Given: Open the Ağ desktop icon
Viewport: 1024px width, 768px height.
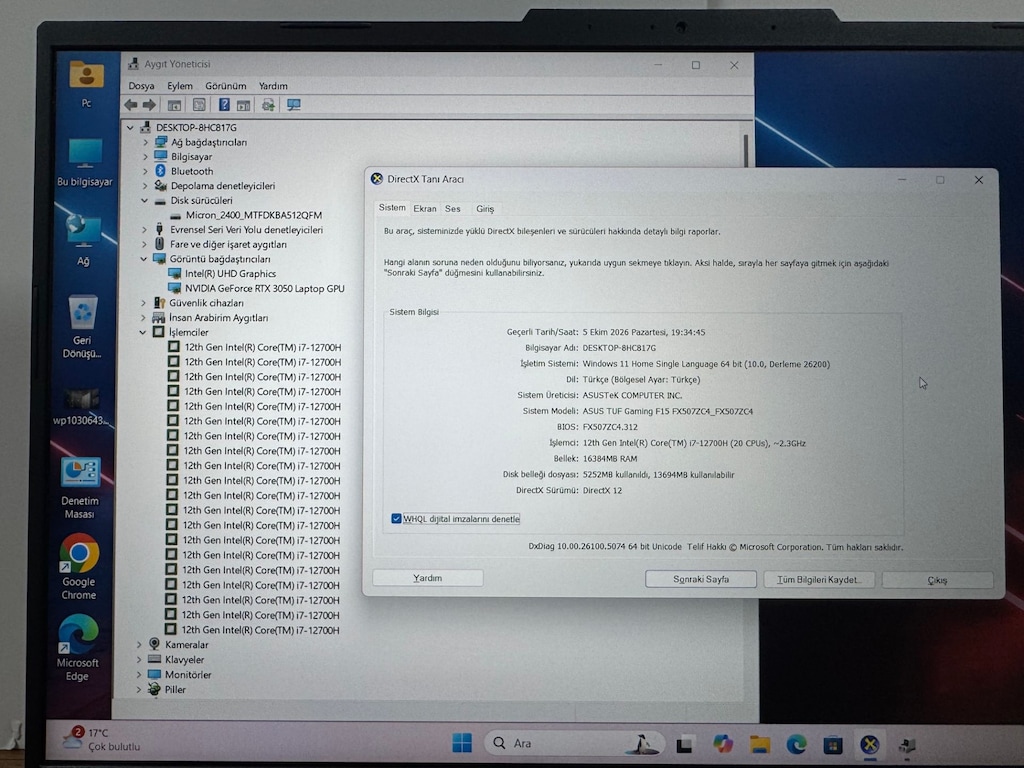Looking at the screenshot, I should coord(84,240).
